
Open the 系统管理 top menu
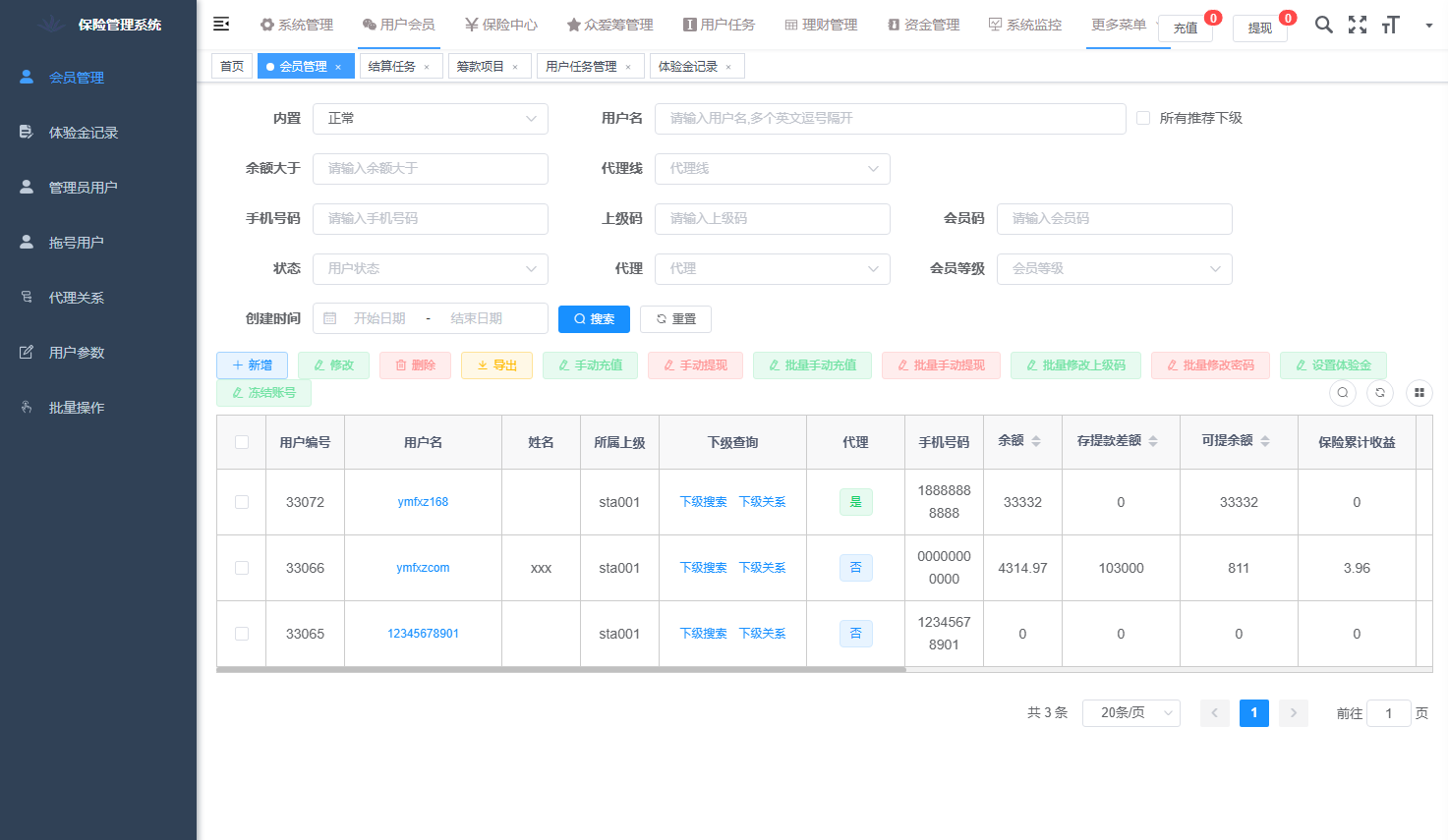[297, 25]
